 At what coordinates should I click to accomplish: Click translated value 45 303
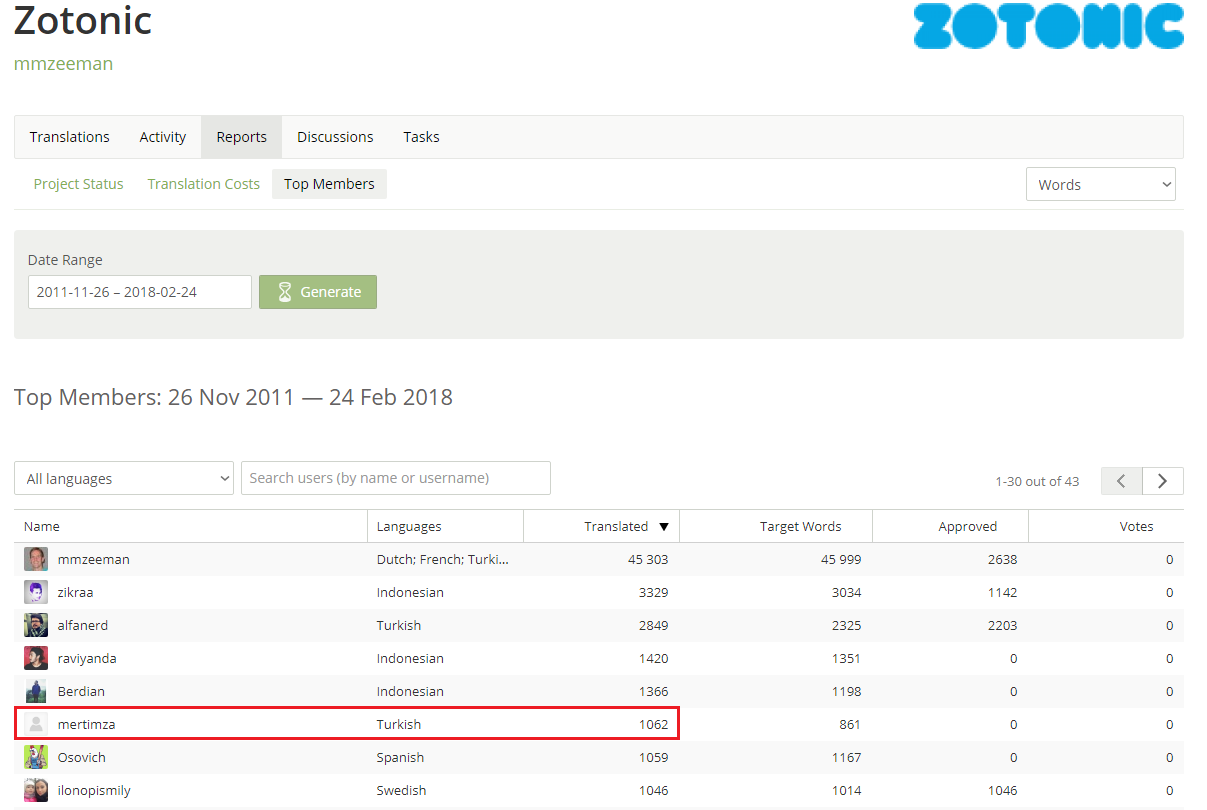[648, 559]
